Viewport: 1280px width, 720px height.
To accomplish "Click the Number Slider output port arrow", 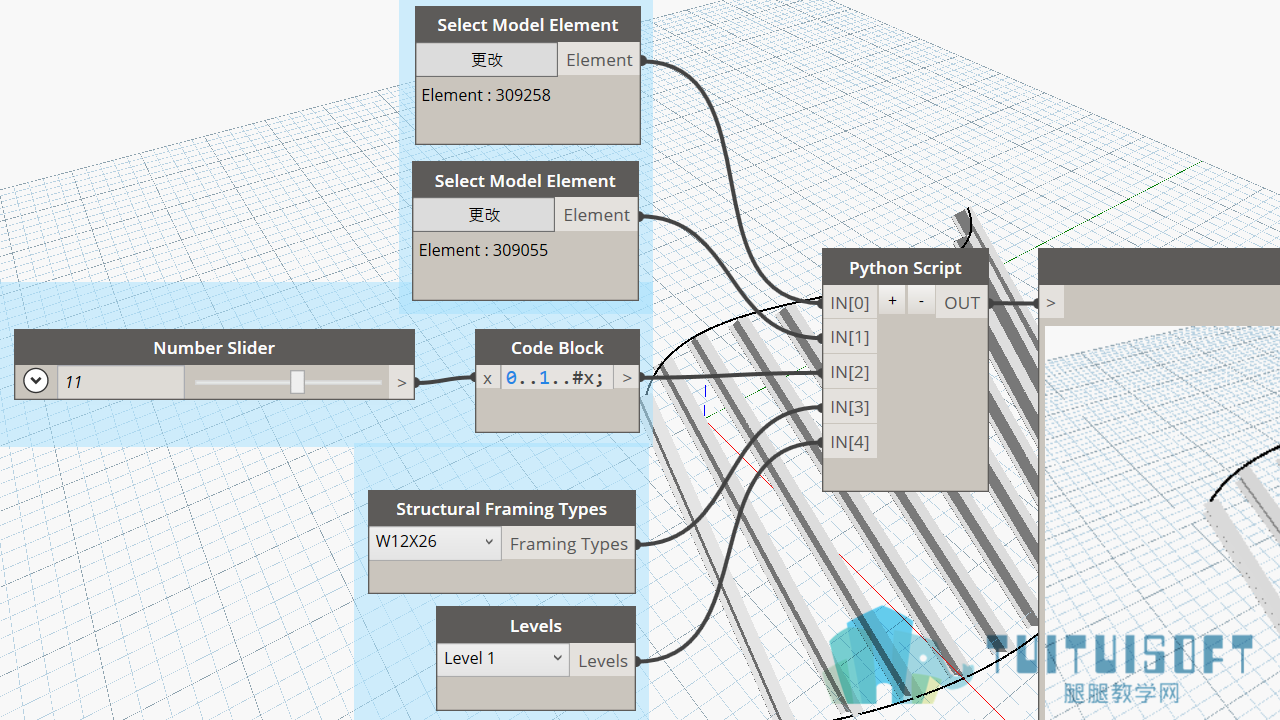I will [x=401, y=382].
